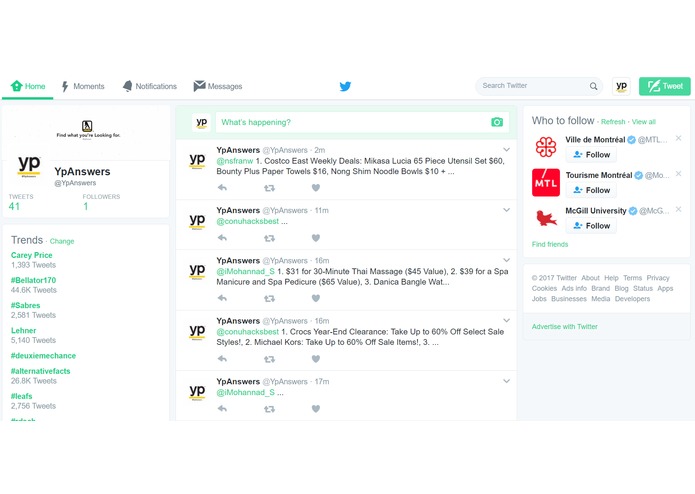This screenshot has height=494, width=695.
Task: Open the #Sabres trend
Action: (x=25, y=305)
